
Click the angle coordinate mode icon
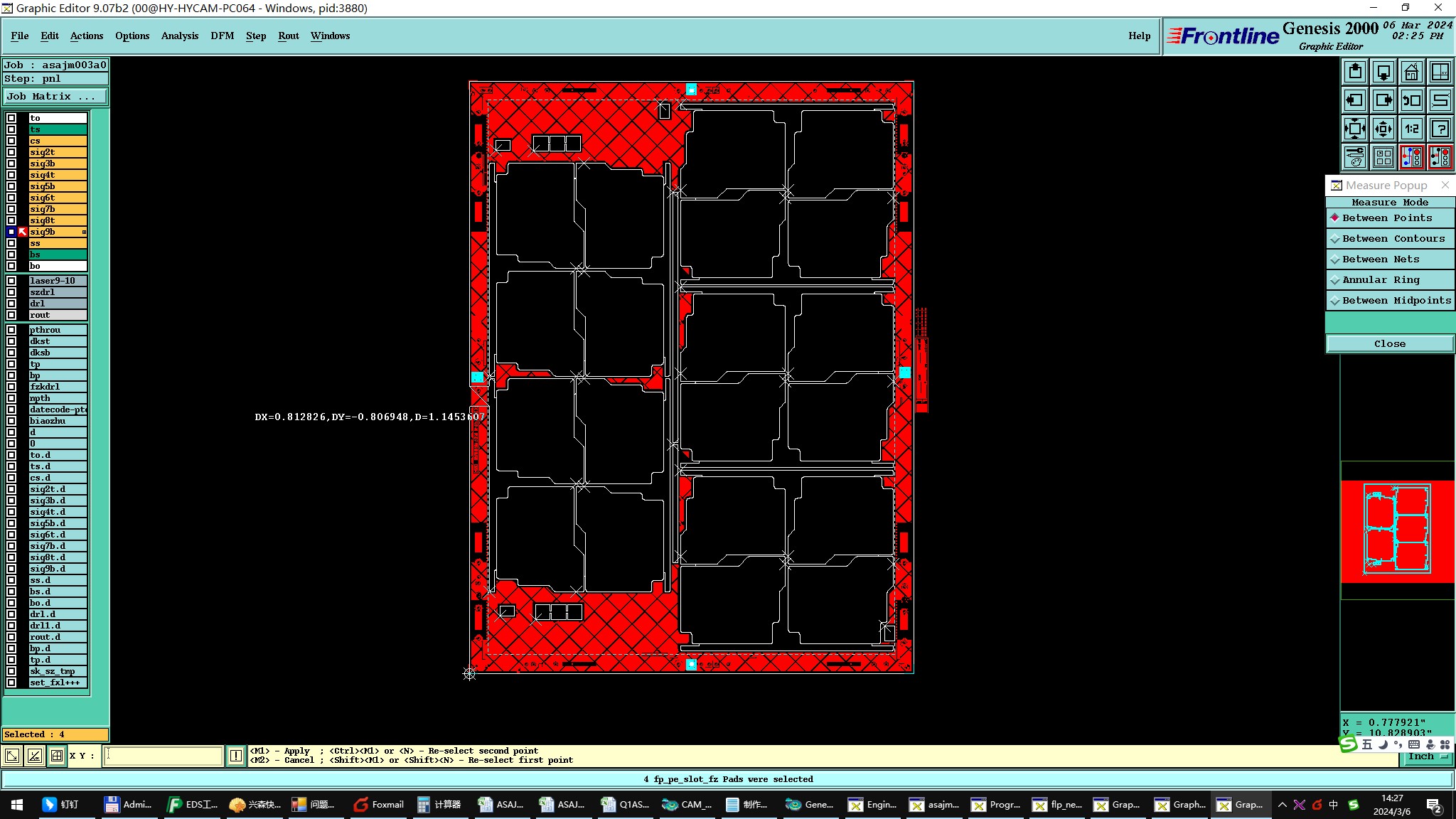[34, 756]
